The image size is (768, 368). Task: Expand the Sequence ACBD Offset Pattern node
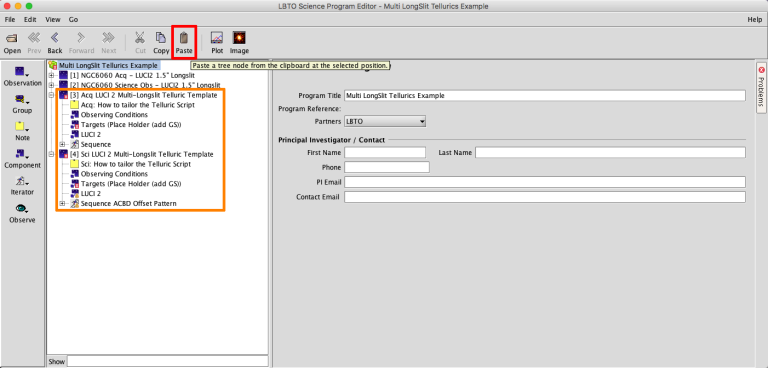[62, 203]
